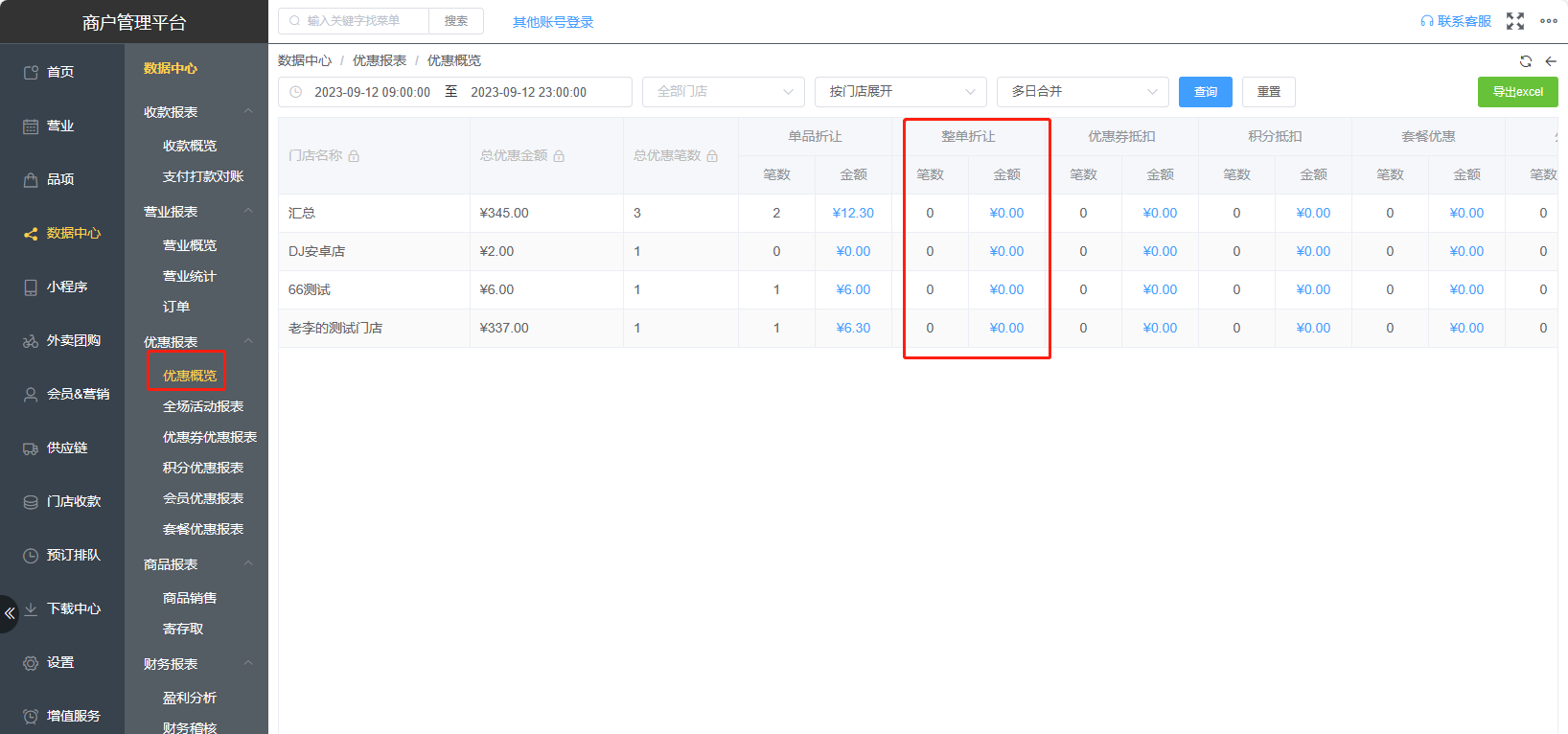
Task: Open 会员优惠报表
Action: (x=203, y=498)
